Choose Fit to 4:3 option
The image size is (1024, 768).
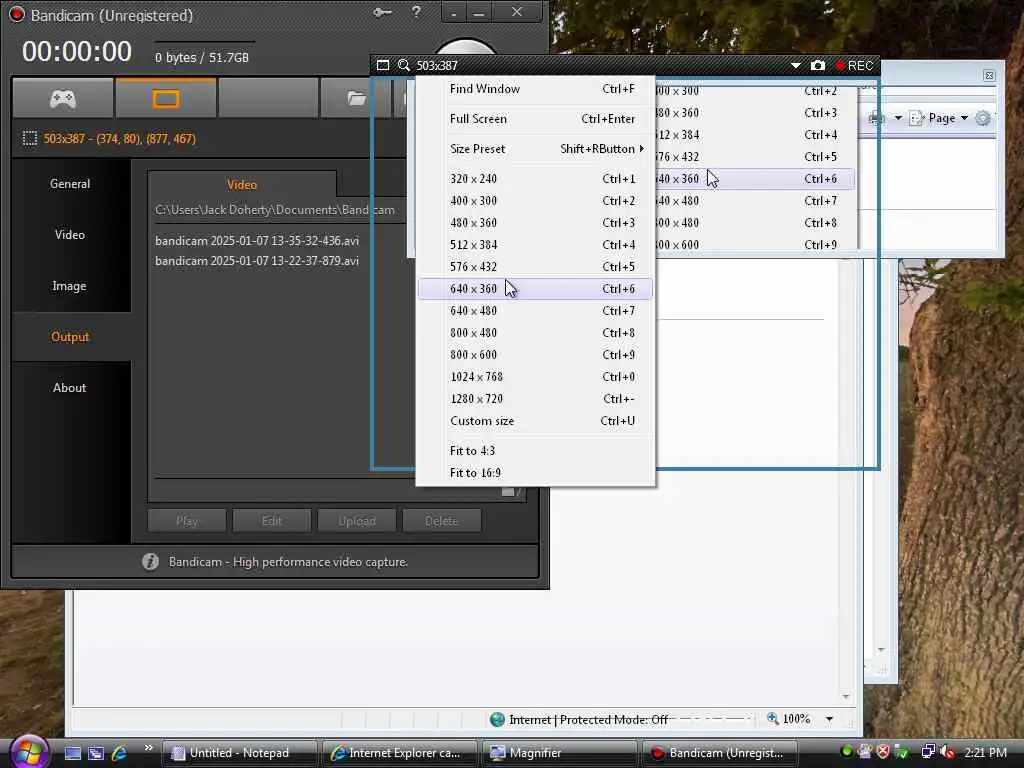click(x=535, y=451)
